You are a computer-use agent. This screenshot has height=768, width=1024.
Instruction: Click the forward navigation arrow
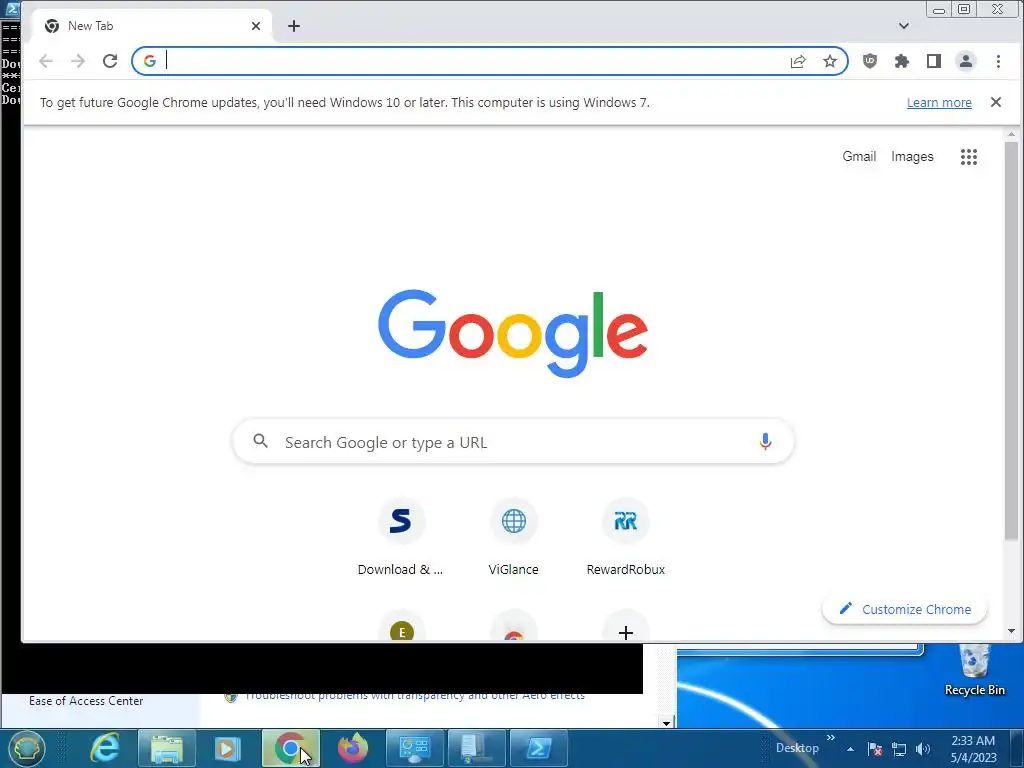coord(78,61)
